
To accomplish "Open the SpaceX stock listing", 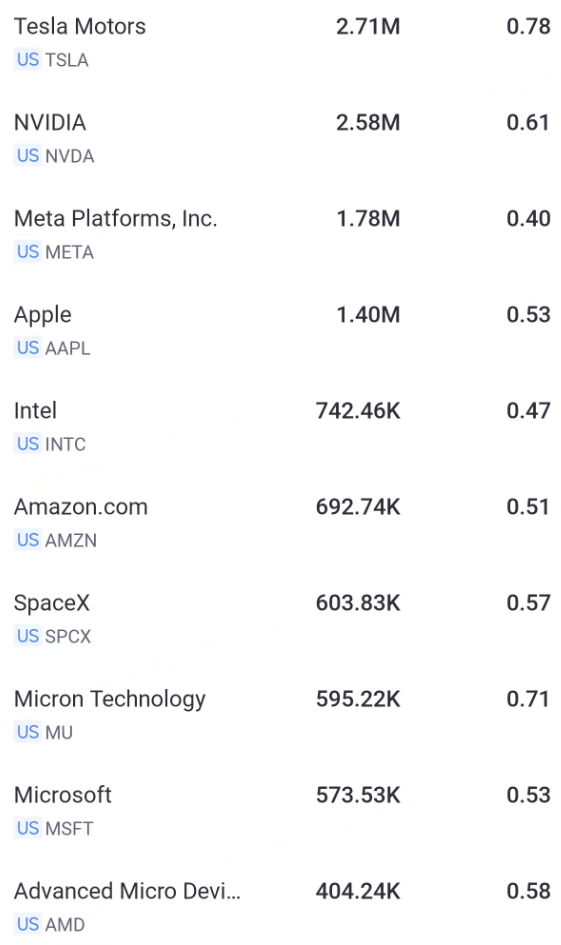I will pyautogui.click(x=280, y=619).
